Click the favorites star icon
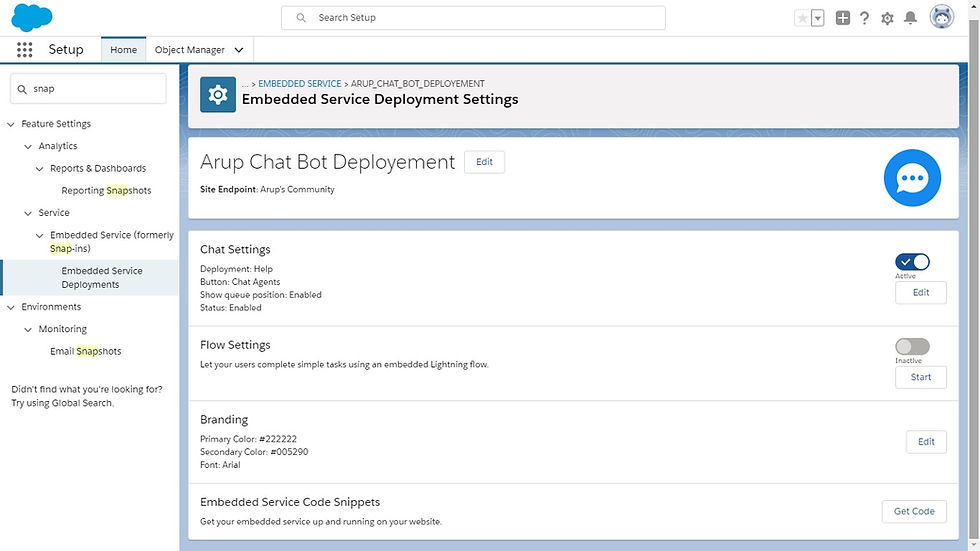This screenshot has width=980, height=551. [802, 18]
